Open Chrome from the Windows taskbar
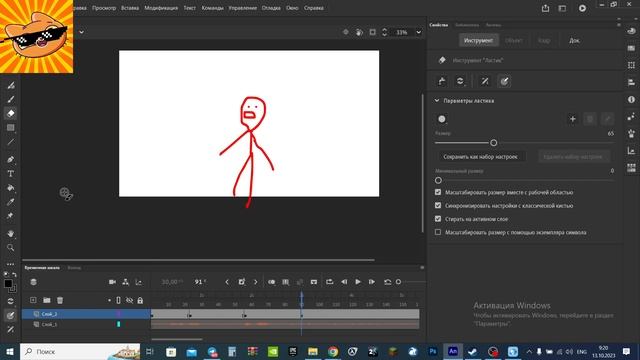Screen dimensions: 640x360 333,351
